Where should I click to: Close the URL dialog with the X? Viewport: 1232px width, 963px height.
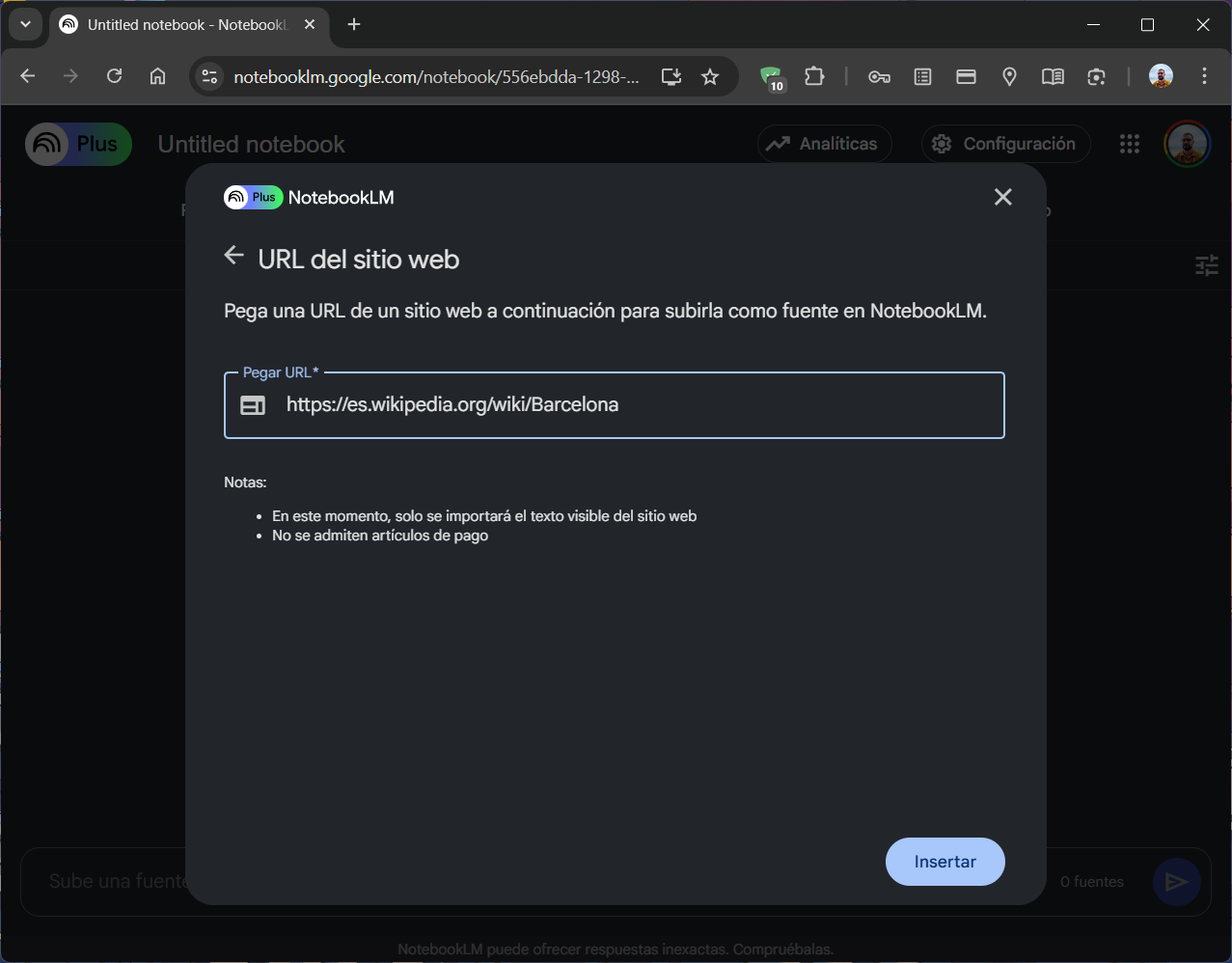[x=1003, y=197]
